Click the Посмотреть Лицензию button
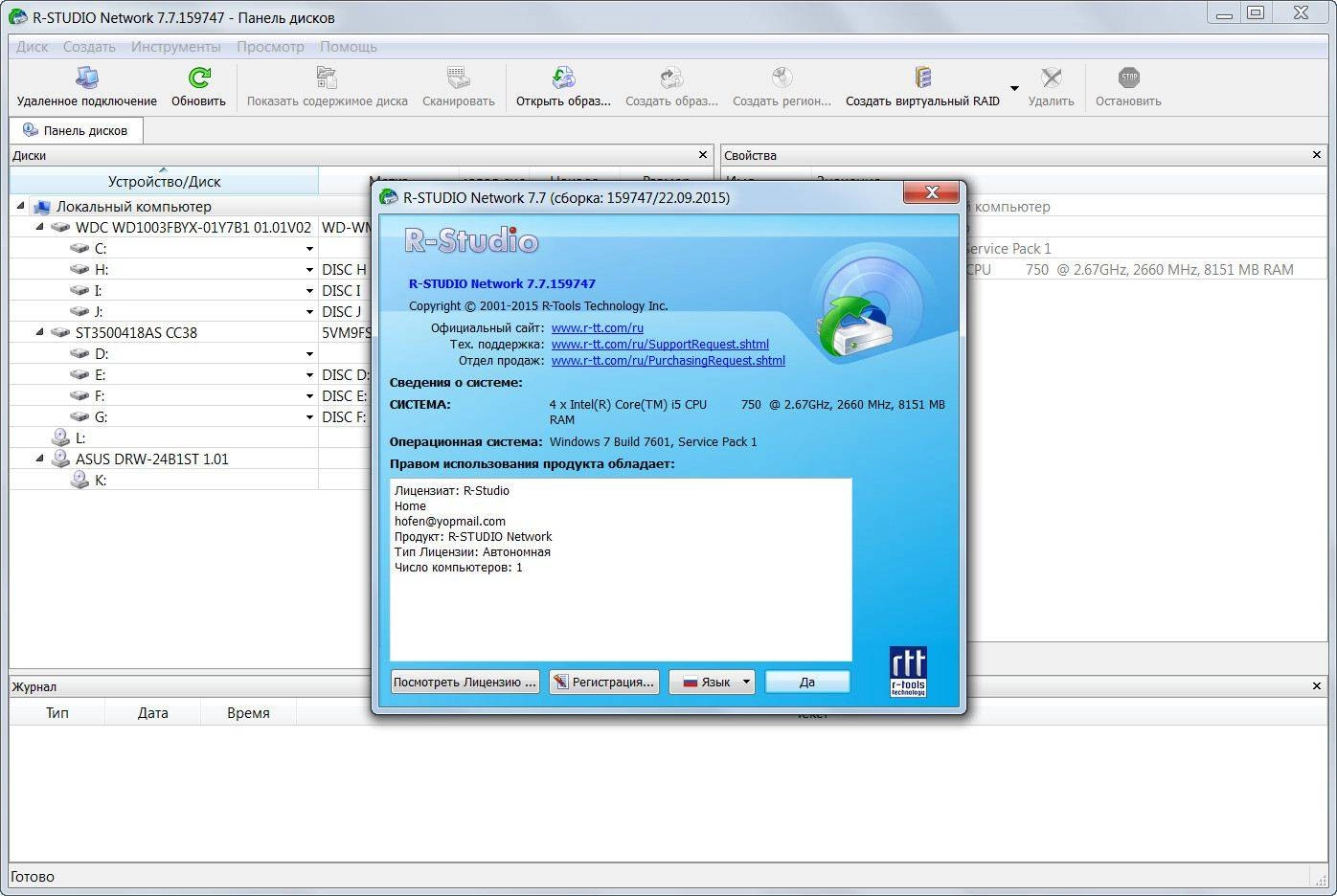 coord(465,682)
